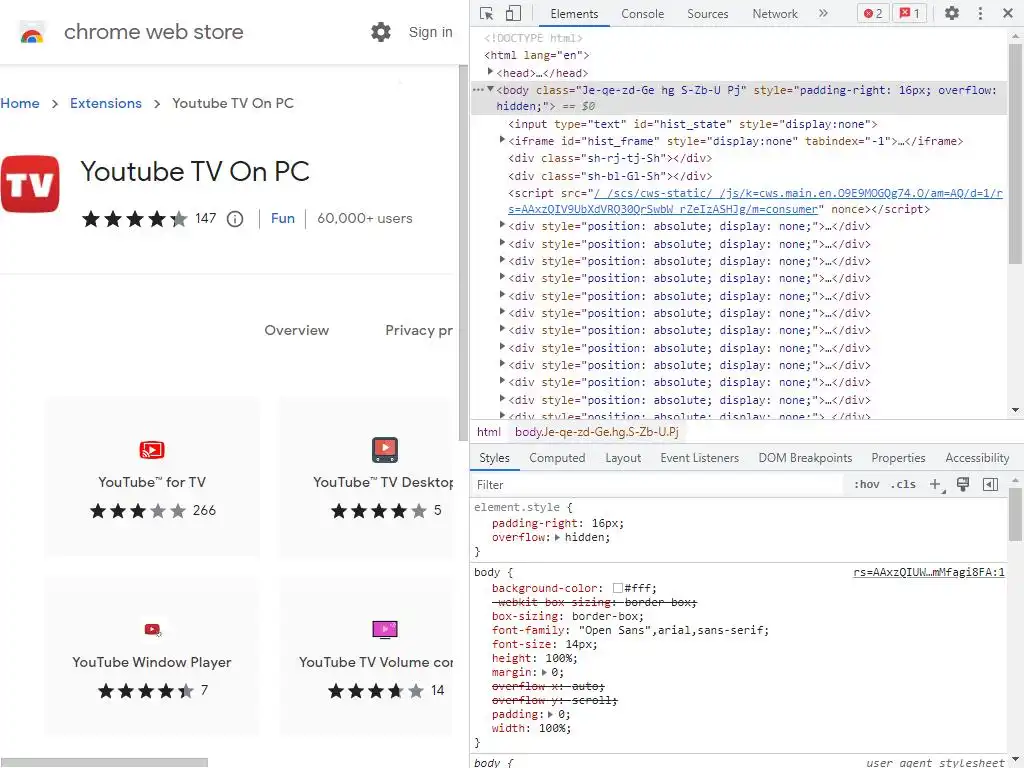Image resolution: width=1024 pixels, height=768 pixels.
Task: Toggle the device toolbar icon
Action: (514, 14)
